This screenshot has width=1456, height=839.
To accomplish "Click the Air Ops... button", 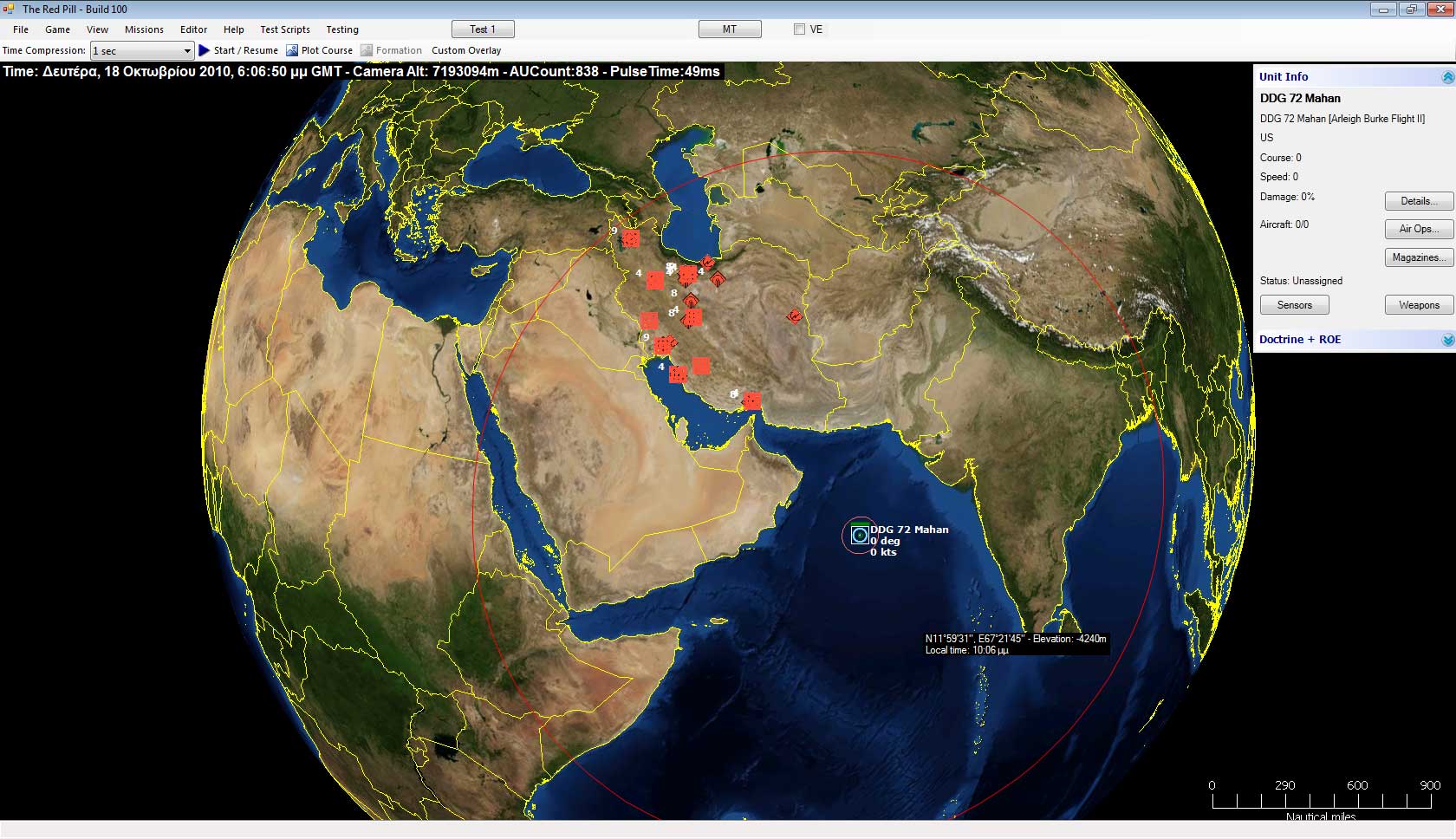I will 1419,229.
